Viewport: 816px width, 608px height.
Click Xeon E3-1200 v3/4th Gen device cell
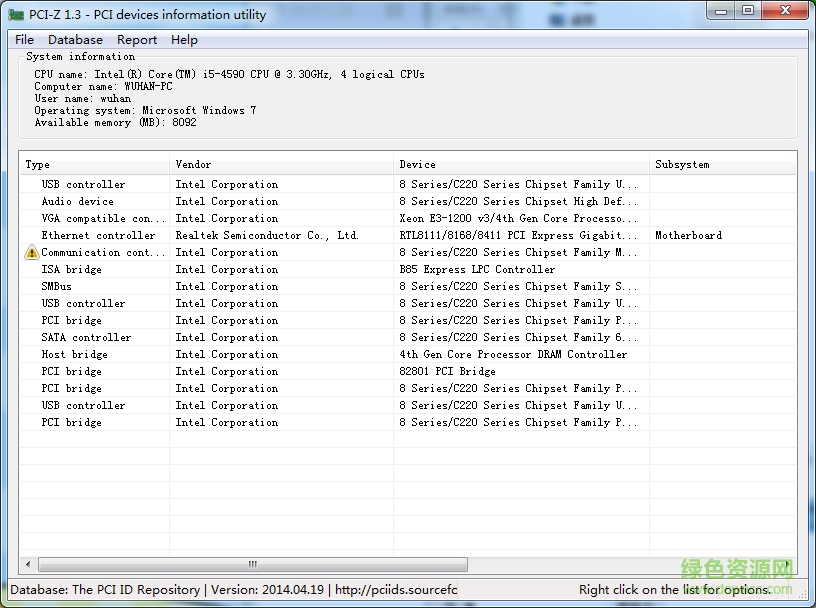click(518, 219)
